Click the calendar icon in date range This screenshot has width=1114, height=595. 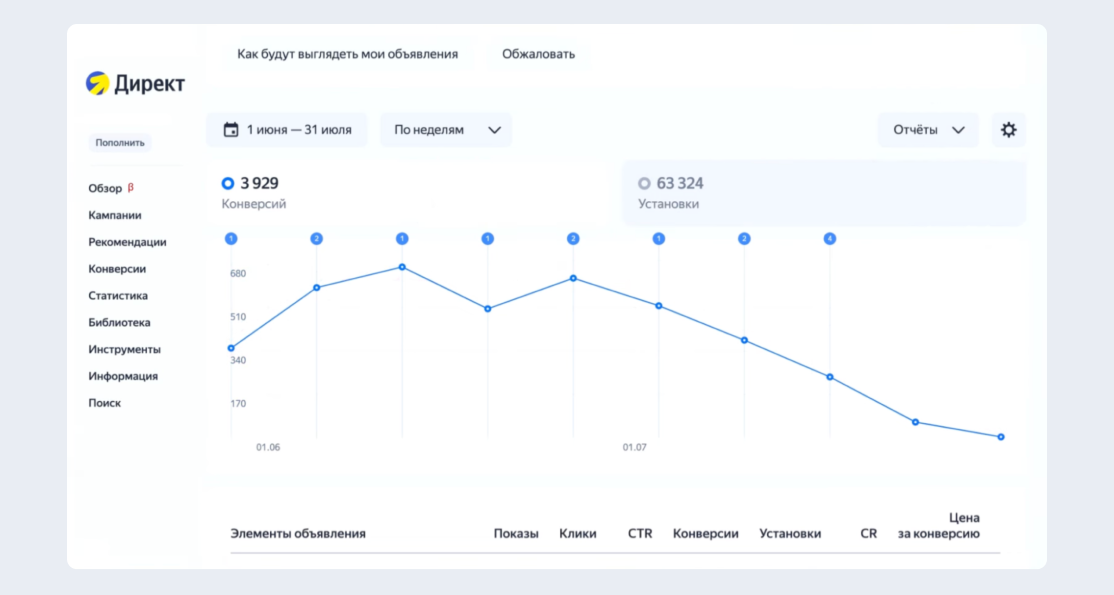tap(231, 130)
